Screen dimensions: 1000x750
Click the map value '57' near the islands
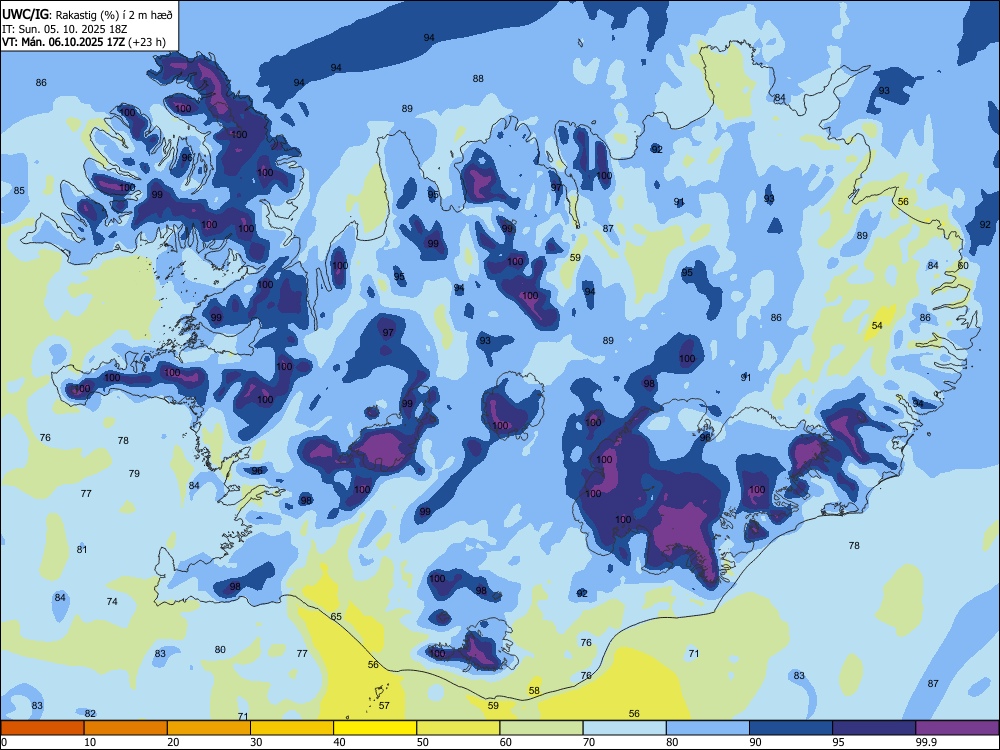click(x=384, y=705)
